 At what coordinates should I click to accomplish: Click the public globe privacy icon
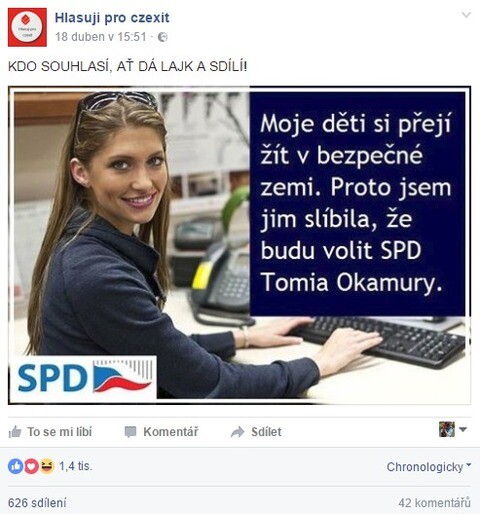point(162,37)
